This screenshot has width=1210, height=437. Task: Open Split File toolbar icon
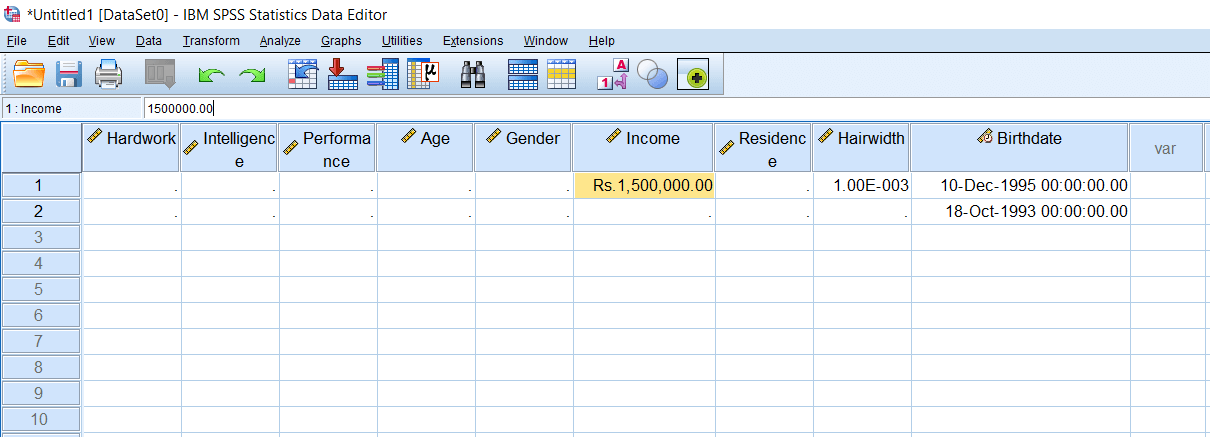[523, 74]
